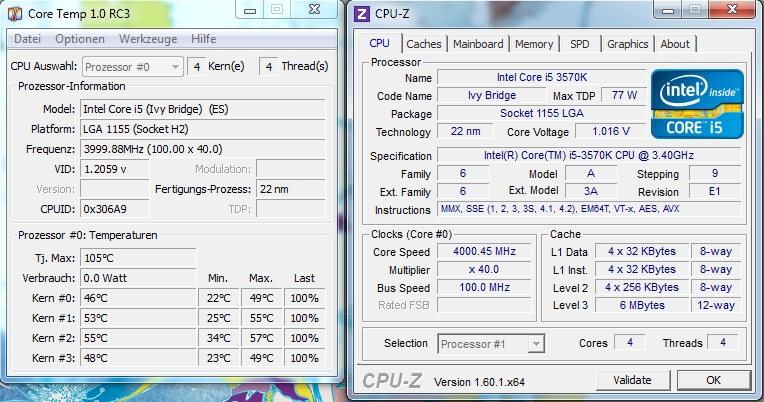Image resolution: width=764 pixels, height=402 pixels.
Task: Click the Kern(e) count box in Core Temp
Action: [x=196, y=67]
